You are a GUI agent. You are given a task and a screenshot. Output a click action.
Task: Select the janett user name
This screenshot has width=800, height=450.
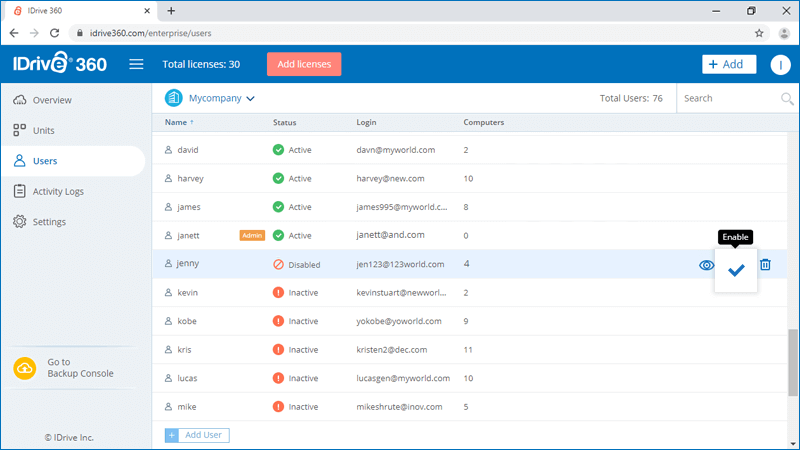click(x=188, y=236)
